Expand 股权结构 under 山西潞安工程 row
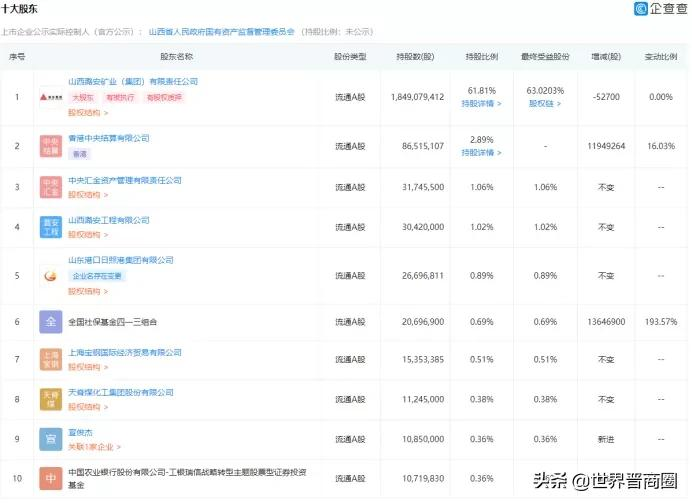 point(88,234)
